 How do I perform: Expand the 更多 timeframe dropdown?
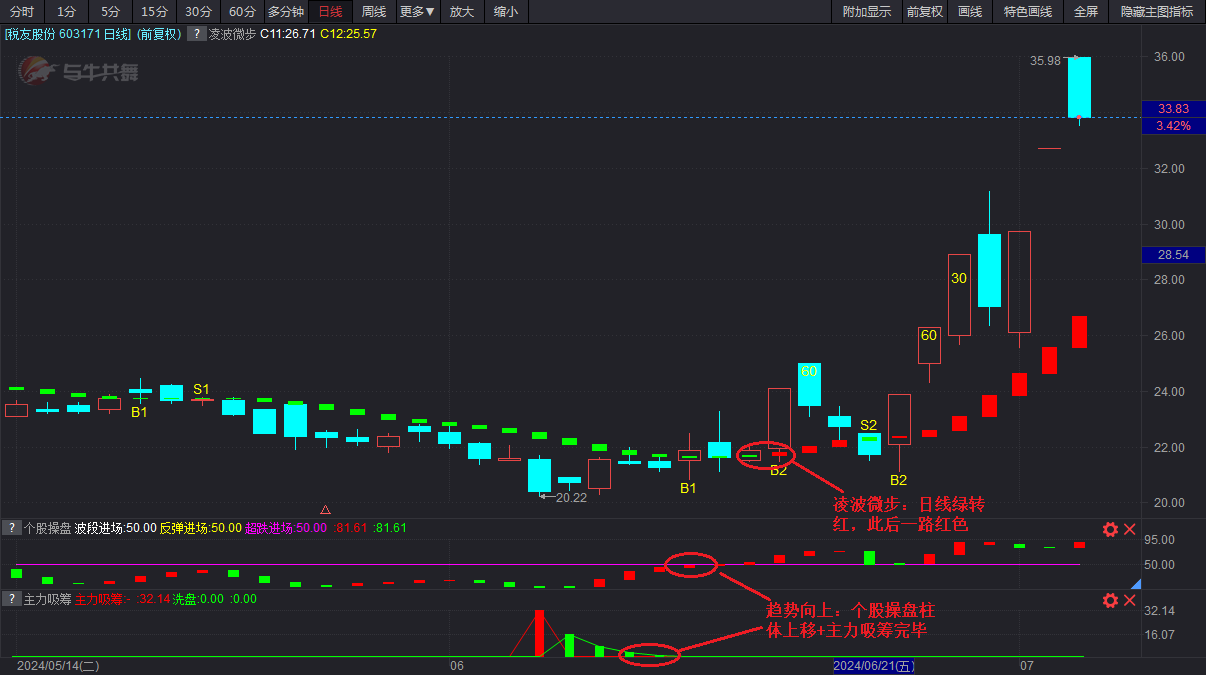(417, 12)
